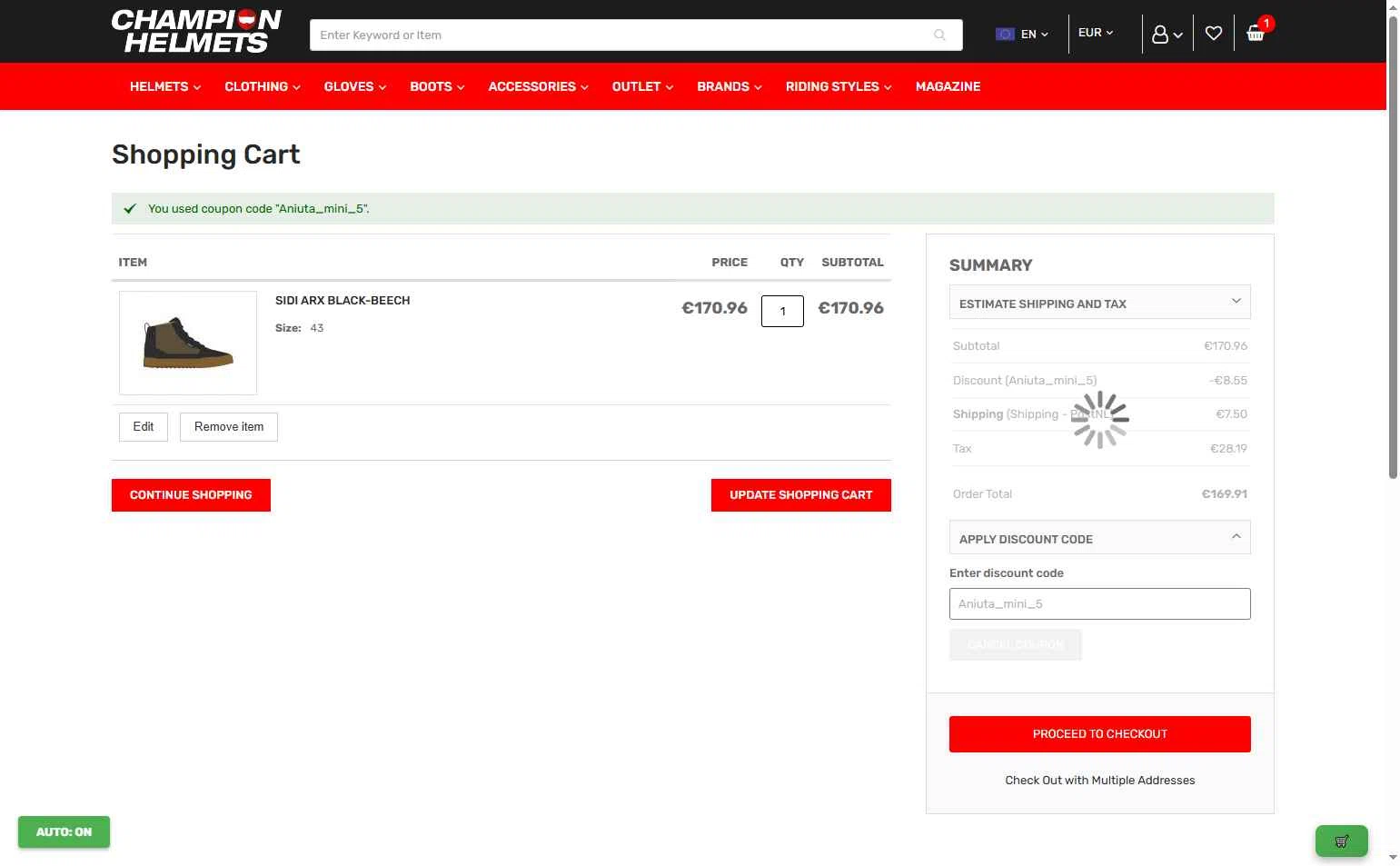This screenshot has width=1400, height=866.
Task: Click the Shopping Cart heading
Action: click(x=206, y=154)
